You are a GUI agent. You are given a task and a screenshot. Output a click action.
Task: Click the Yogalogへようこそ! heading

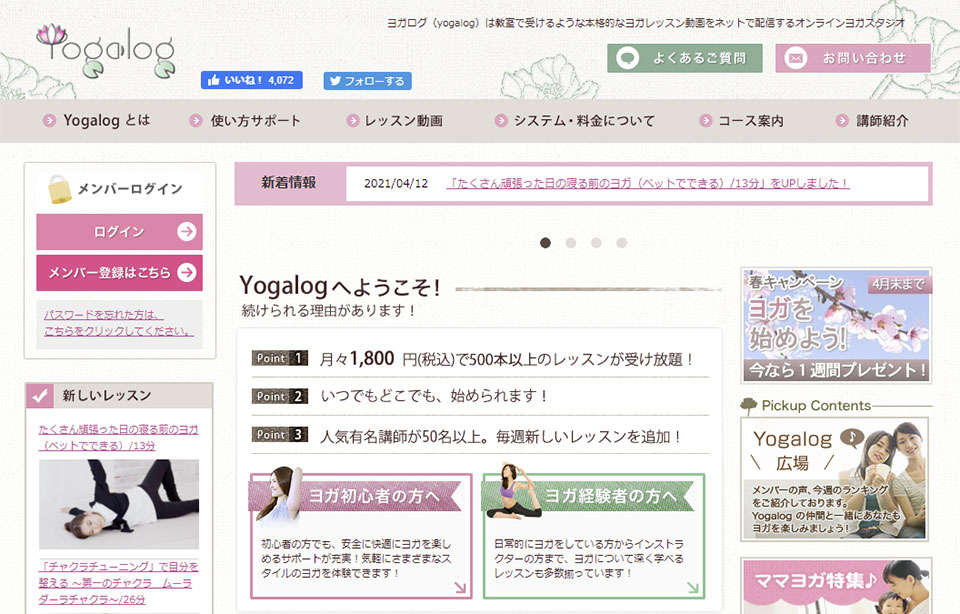pyautogui.click(x=340, y=286)
